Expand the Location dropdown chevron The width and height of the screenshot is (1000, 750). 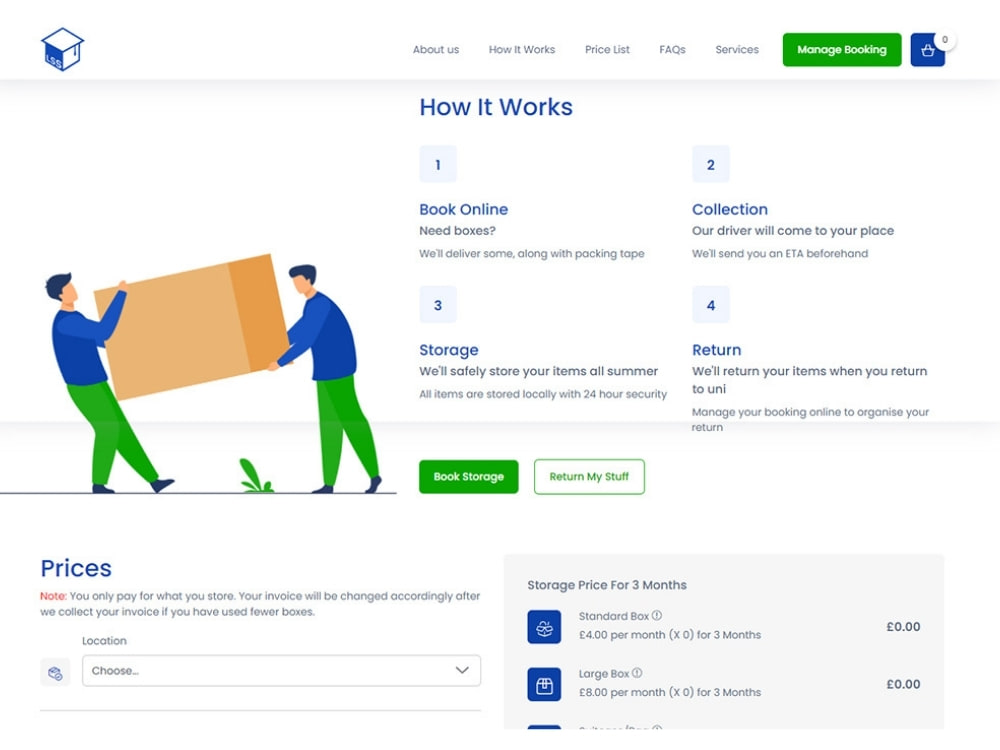[x=462, y=670]
